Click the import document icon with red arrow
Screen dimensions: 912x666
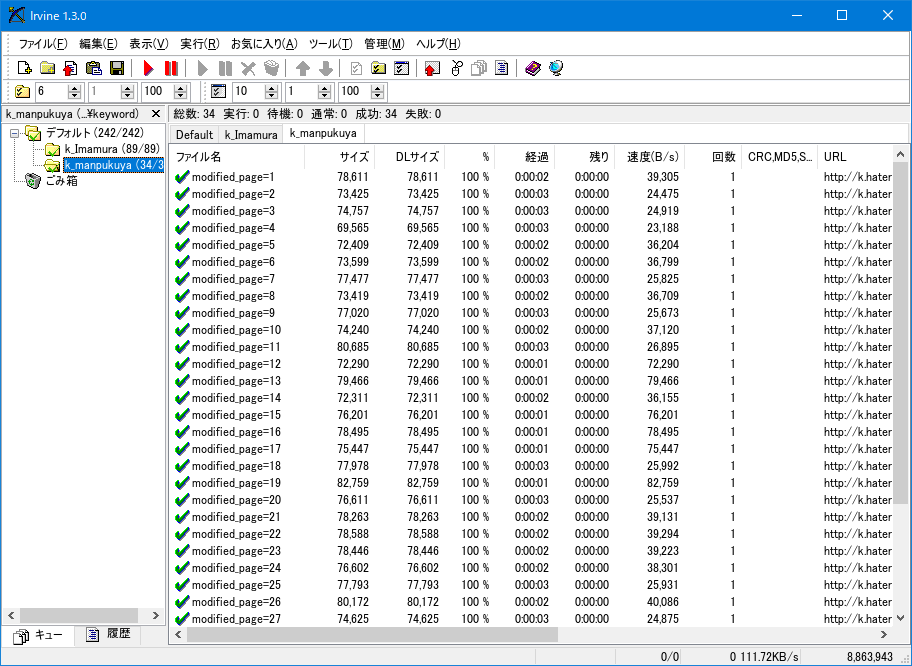[x=70, y=69]
